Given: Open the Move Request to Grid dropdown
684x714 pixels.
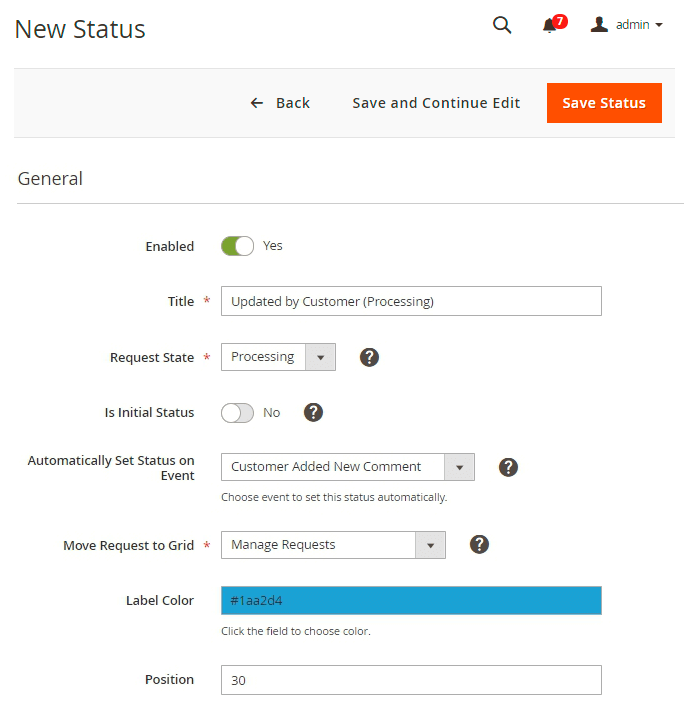Looking at the screenshot, I should [333, 545].
